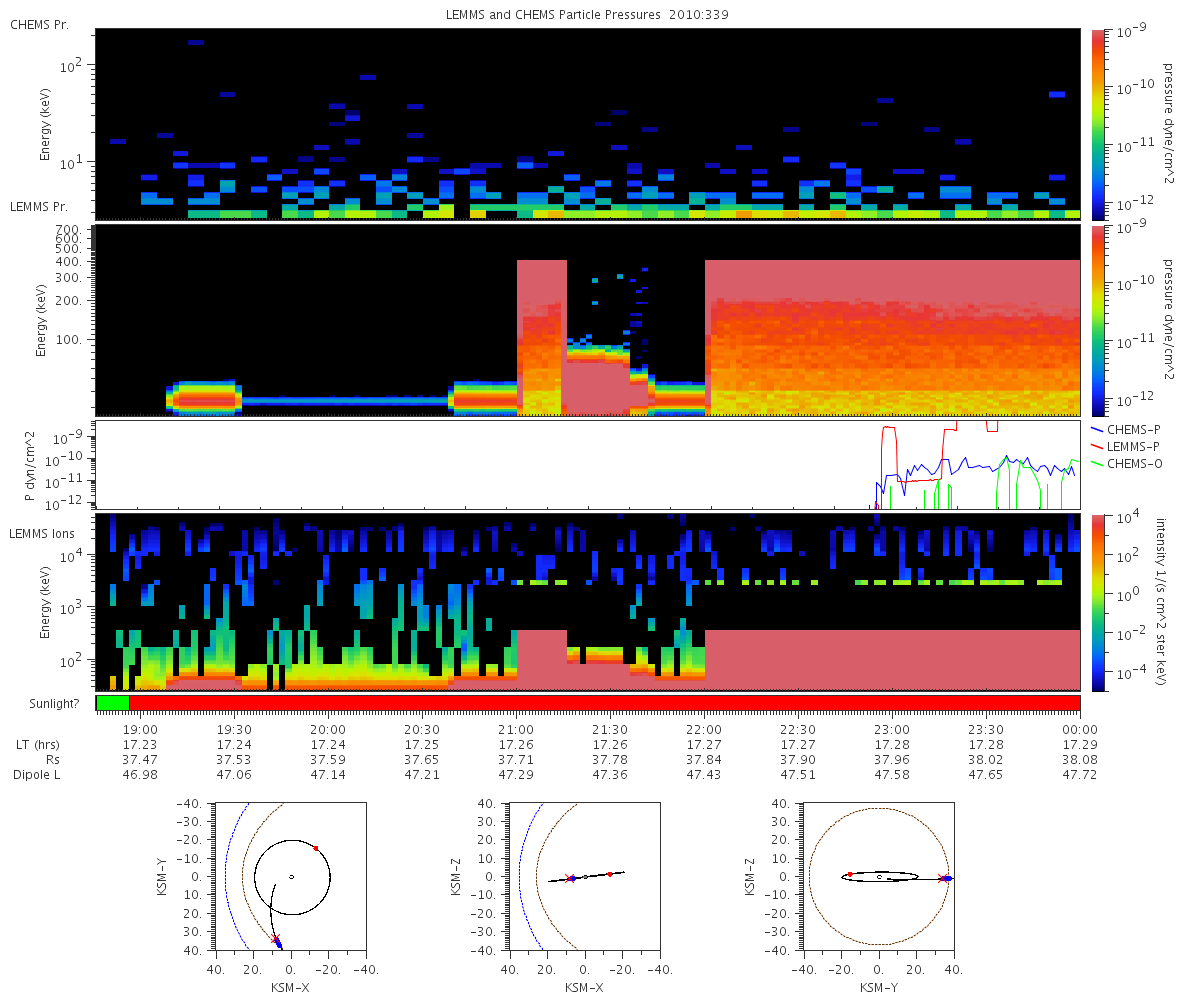The image size is (1200, 1000).
Task: Click the red Sunlight bar at 21:00
Action: 516,703
